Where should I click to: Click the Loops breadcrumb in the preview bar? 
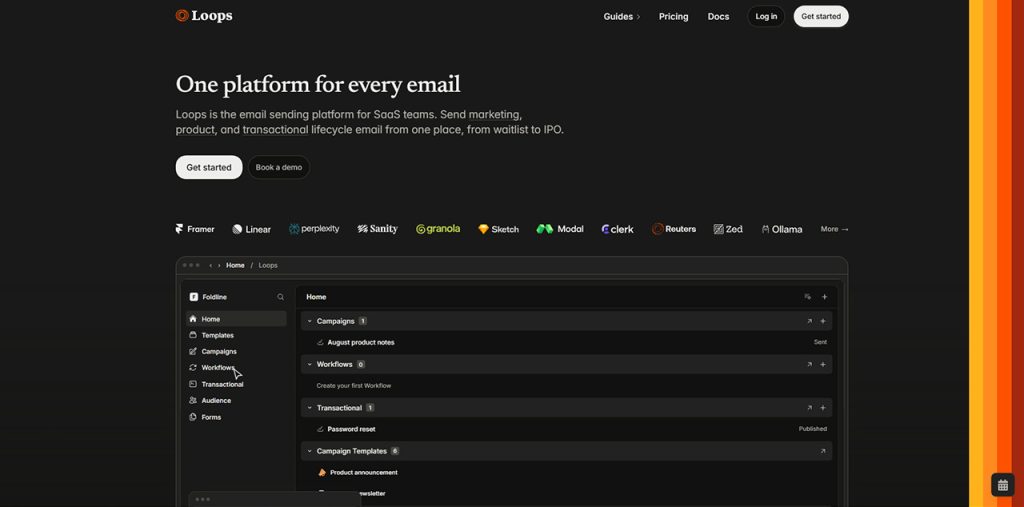click(x=268, y=265)
